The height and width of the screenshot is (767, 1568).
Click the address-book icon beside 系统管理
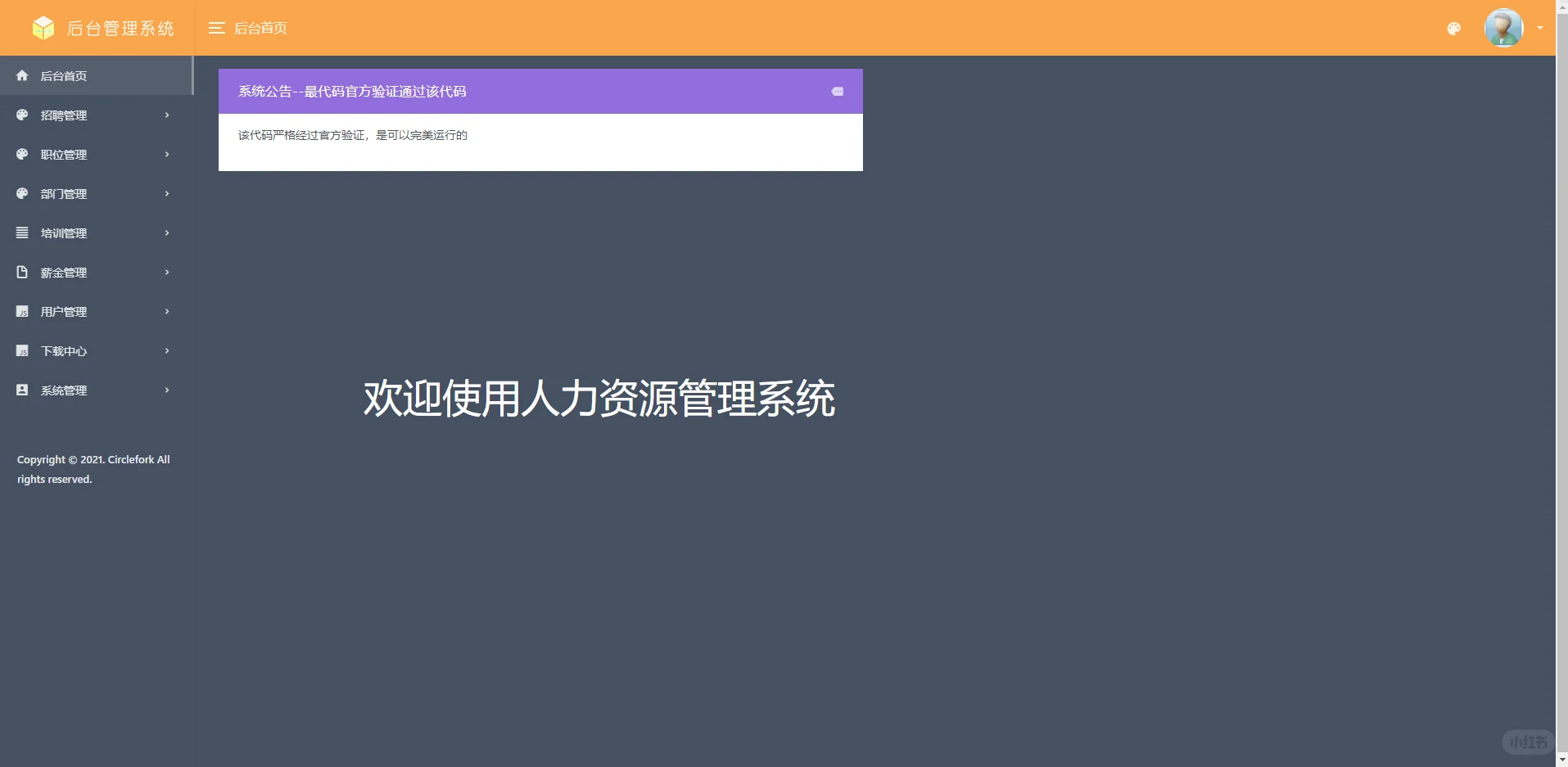[21, 390]
